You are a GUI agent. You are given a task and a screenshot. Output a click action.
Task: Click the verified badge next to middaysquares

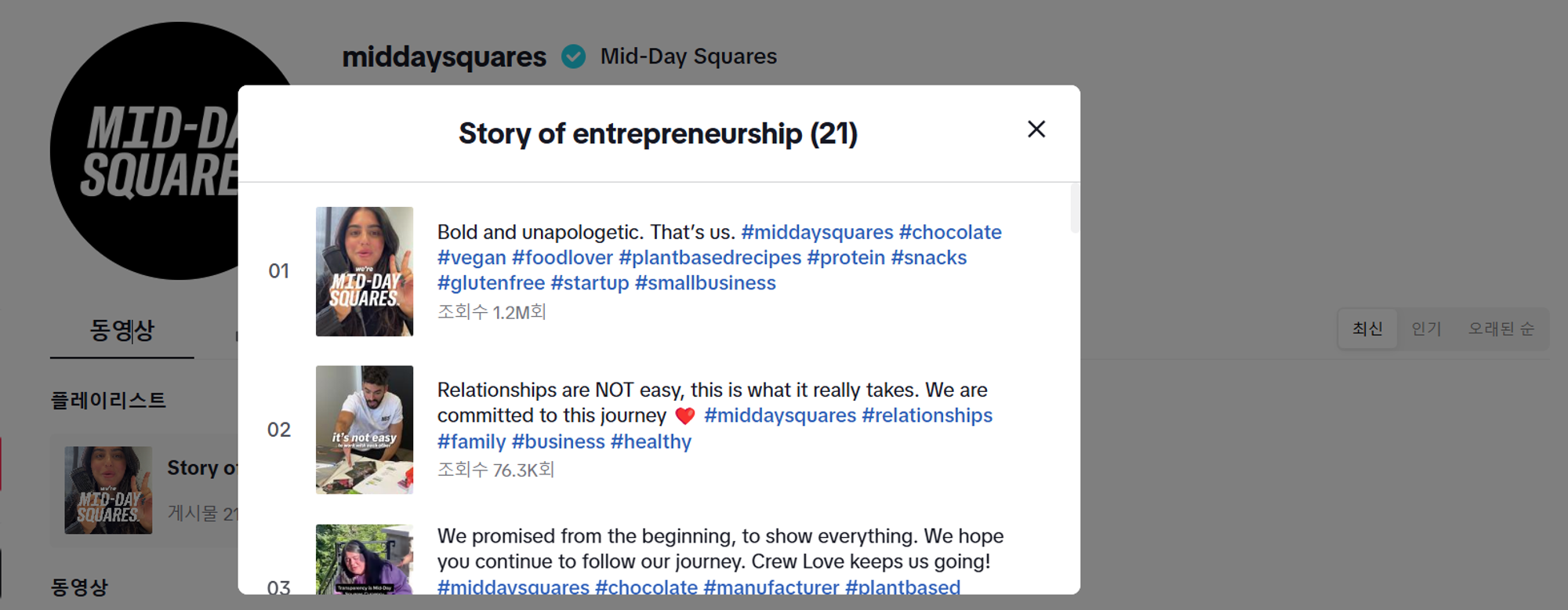[x=573, y=56]
